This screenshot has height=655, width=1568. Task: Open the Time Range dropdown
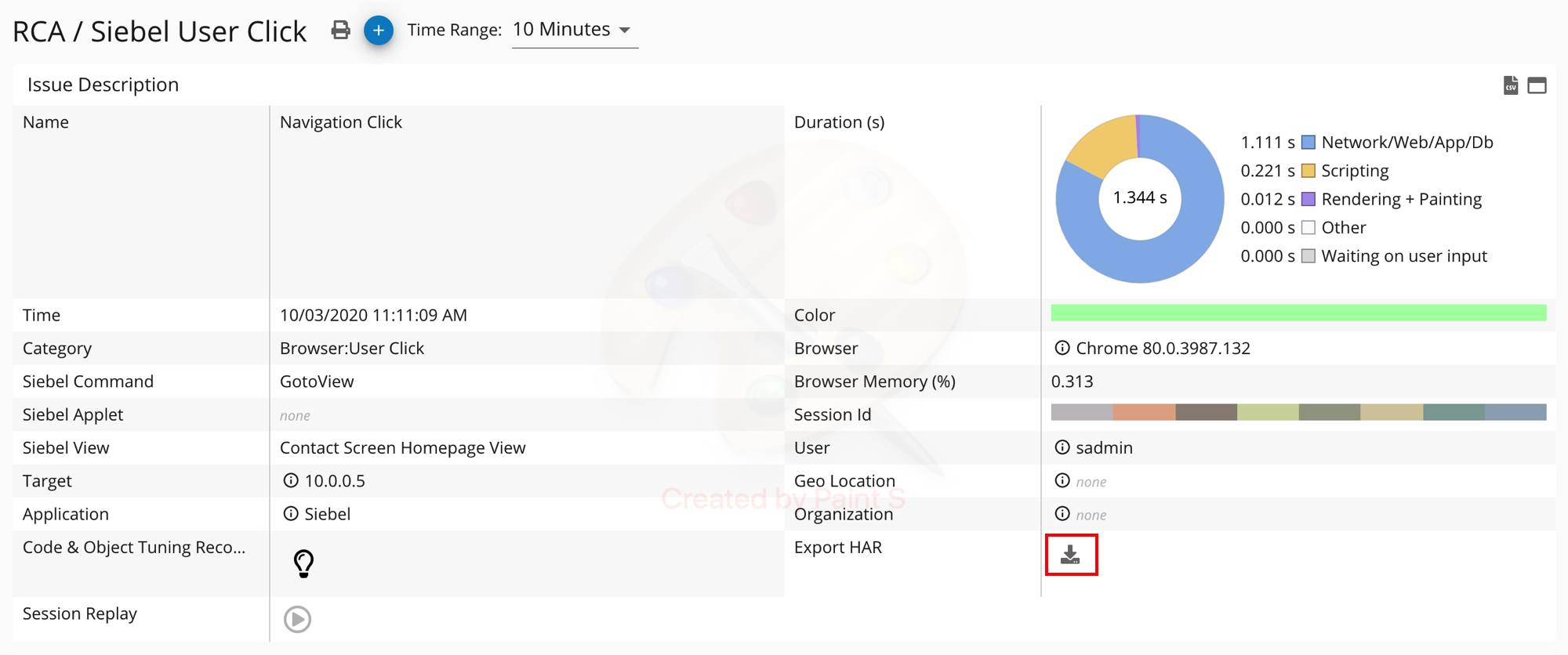(574, 31)
